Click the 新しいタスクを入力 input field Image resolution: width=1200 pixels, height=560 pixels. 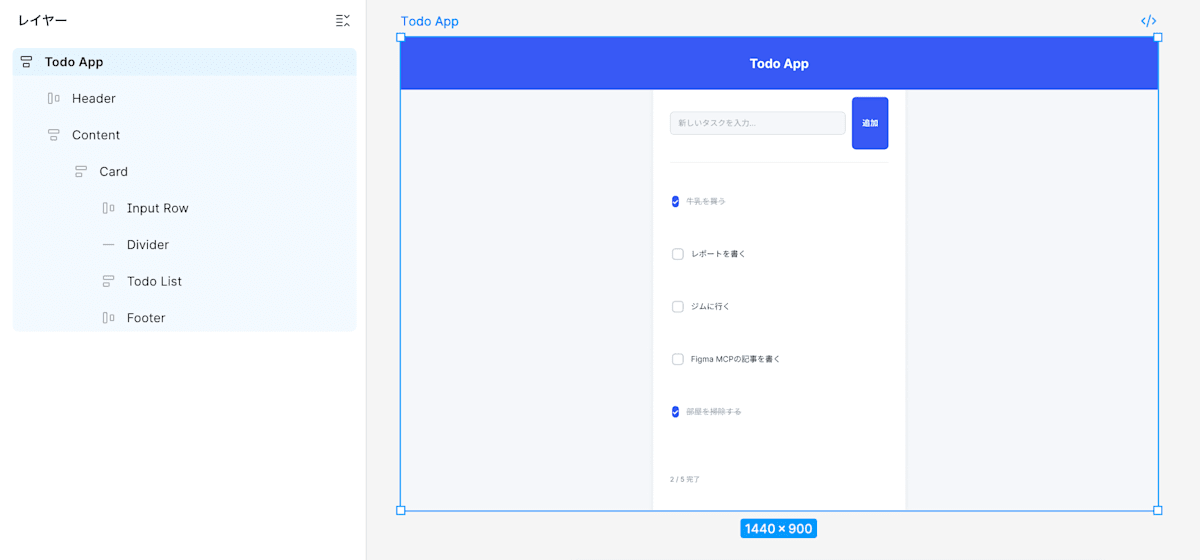coord(758,123)
